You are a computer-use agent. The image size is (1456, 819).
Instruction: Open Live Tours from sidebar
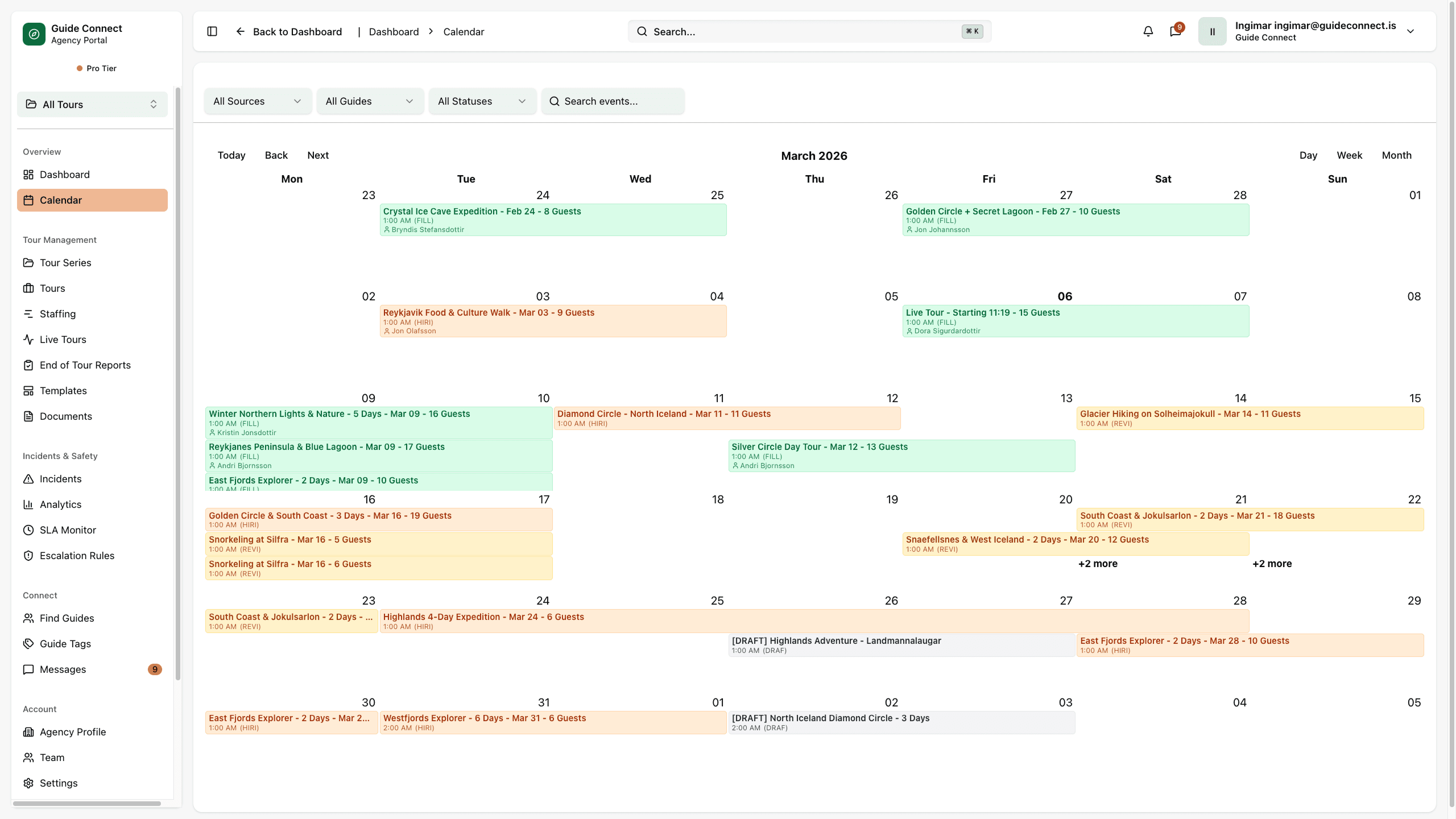63,340
